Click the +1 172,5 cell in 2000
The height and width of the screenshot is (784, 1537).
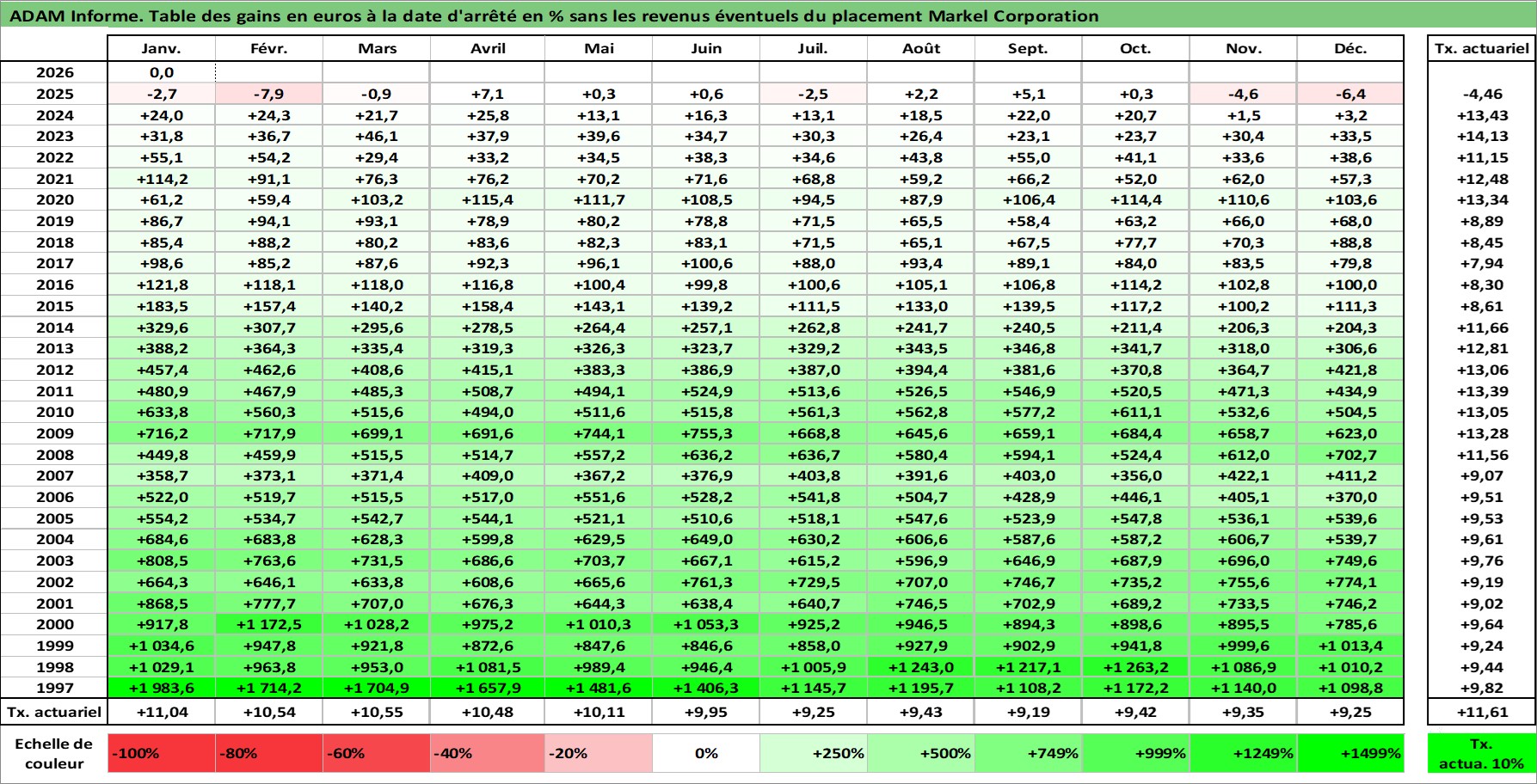269,624
